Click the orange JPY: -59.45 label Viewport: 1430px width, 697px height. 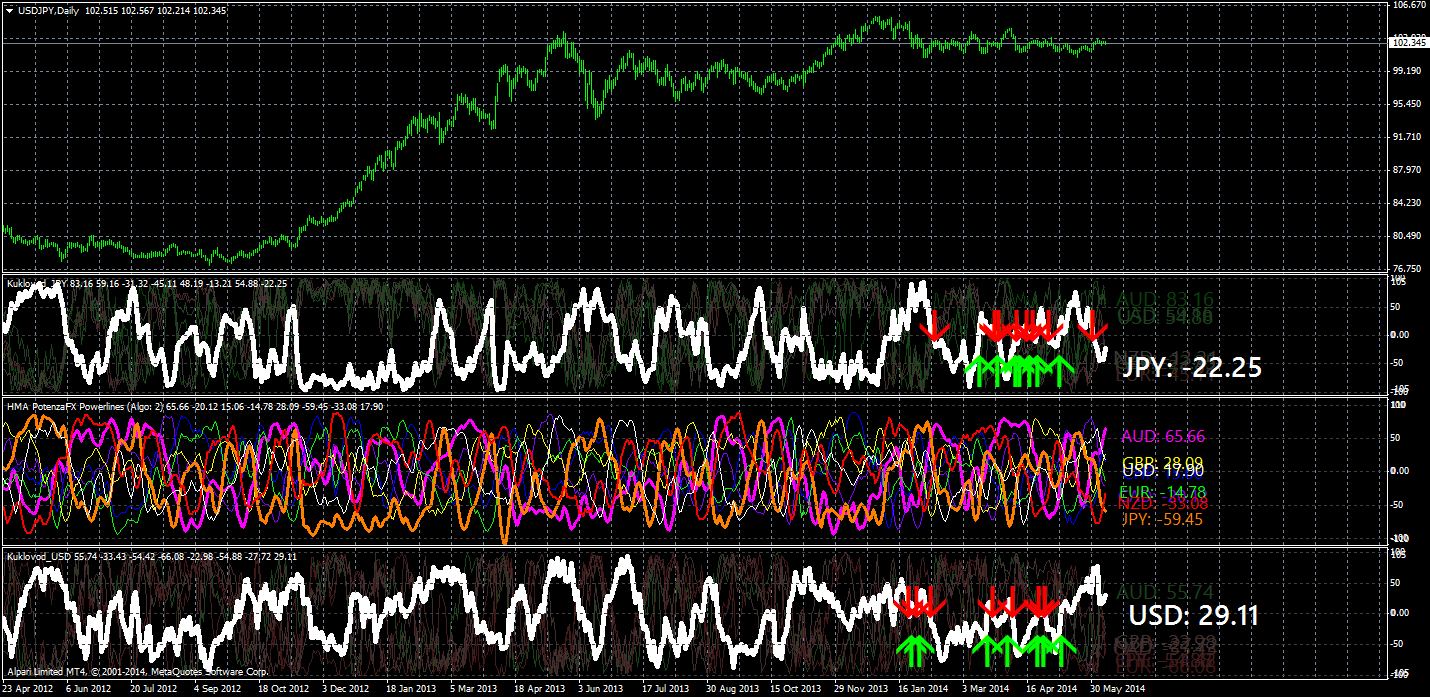(x=1163, y=519)
